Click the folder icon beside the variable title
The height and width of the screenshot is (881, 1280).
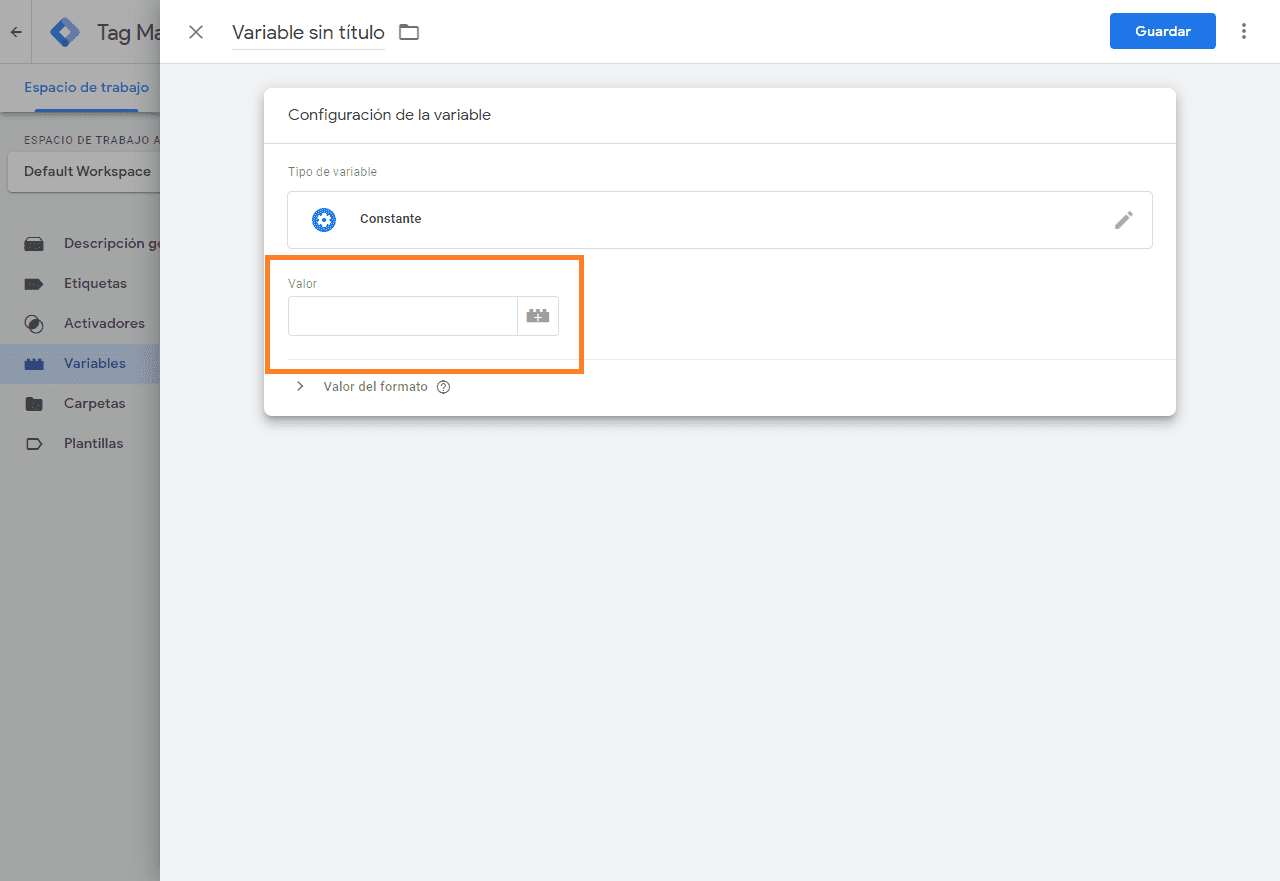409,31
